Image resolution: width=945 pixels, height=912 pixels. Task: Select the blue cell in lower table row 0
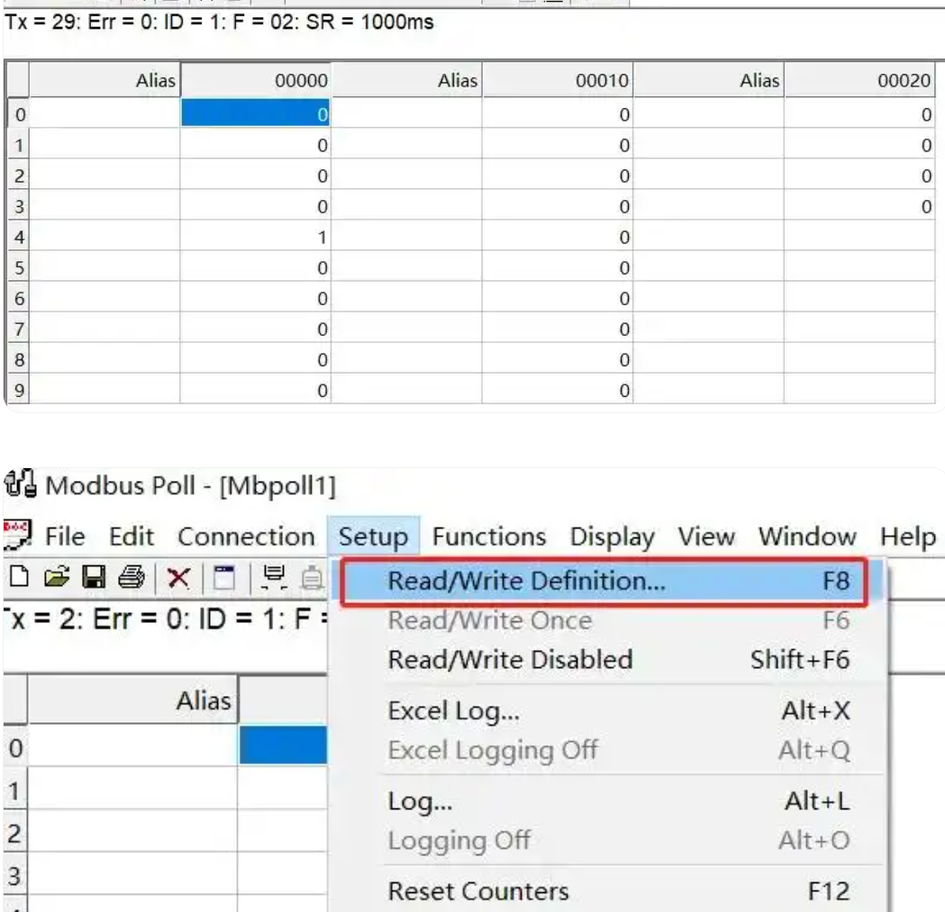click(x=283, y=746)
